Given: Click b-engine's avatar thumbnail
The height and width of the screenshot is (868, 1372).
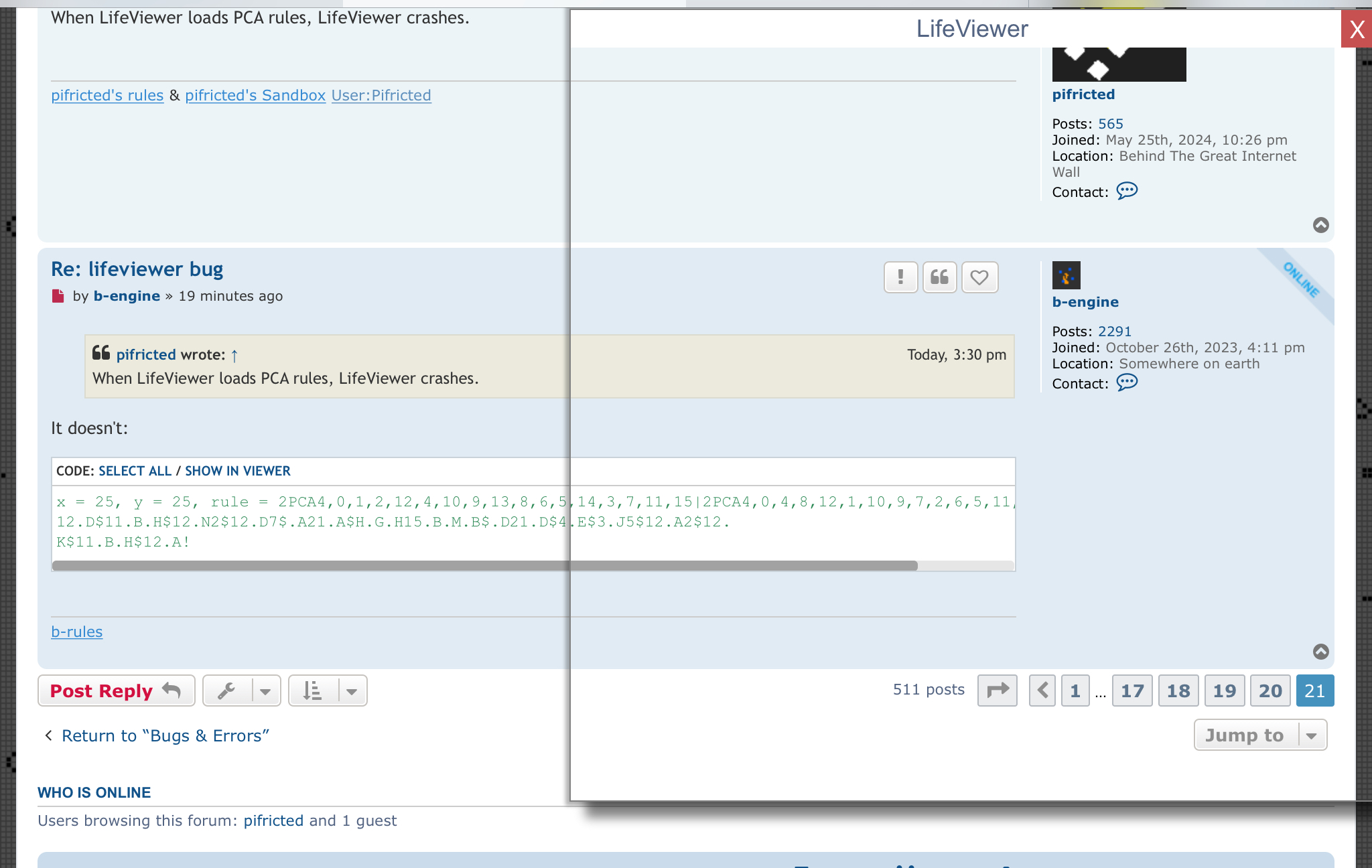Looking at the screenshot, I should click(x=1066, y=275).
